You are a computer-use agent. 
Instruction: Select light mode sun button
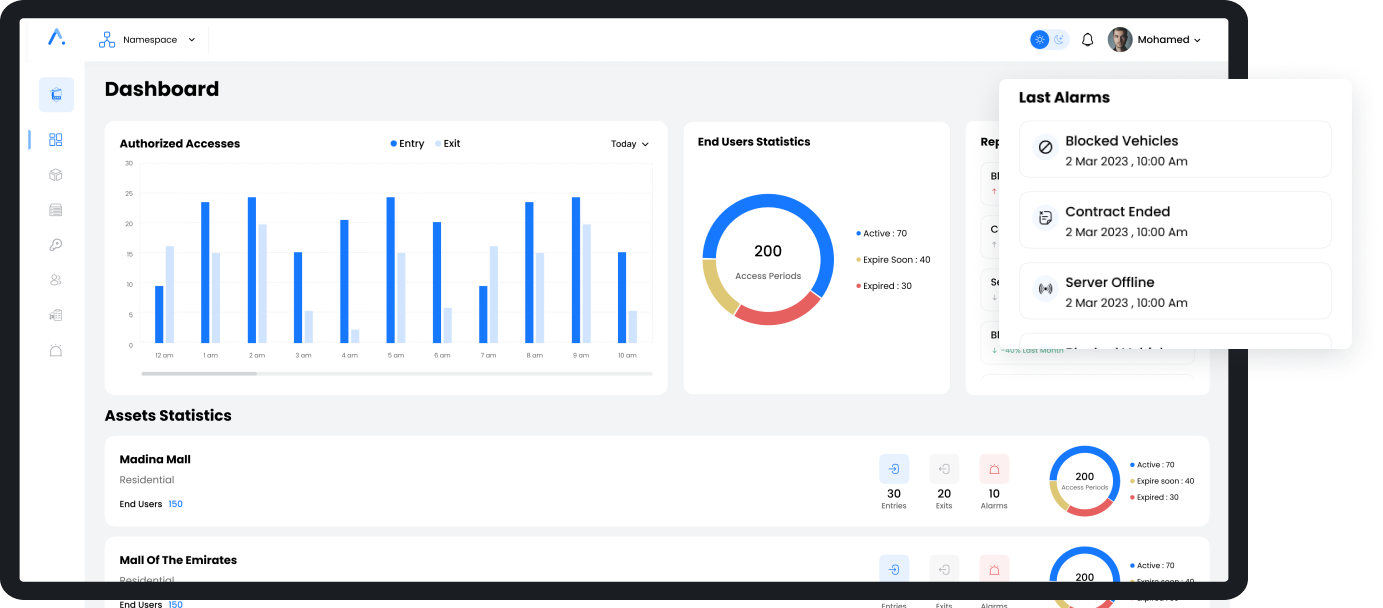pos(1040,40)
